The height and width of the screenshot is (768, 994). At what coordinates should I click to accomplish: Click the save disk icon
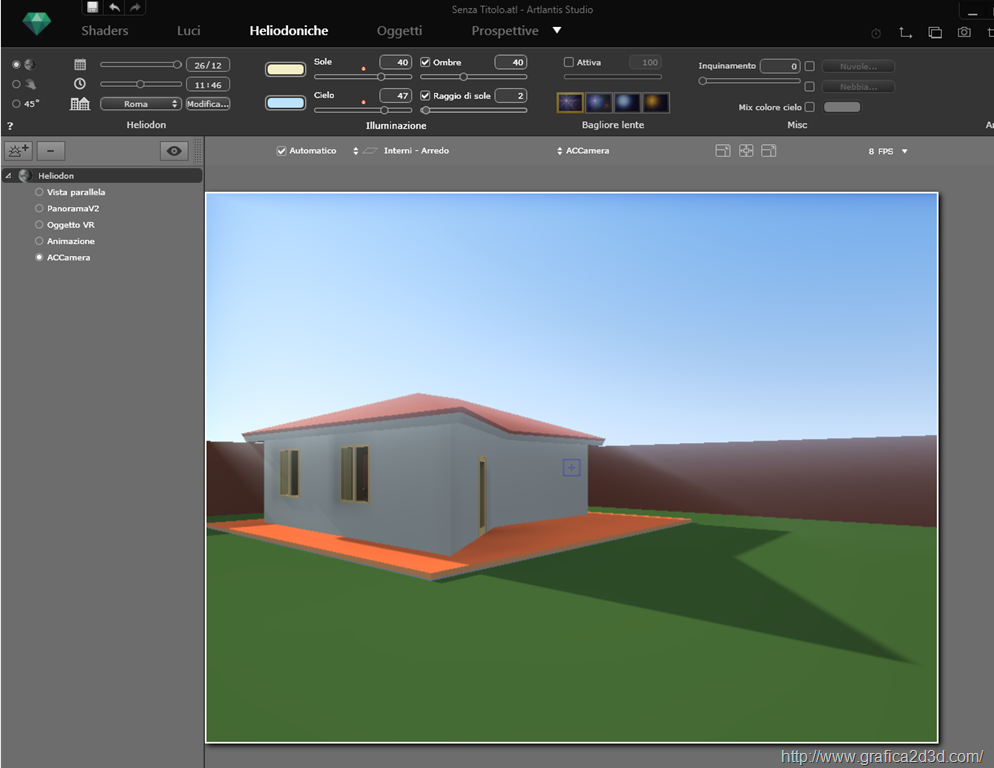(x=93, y=7)
